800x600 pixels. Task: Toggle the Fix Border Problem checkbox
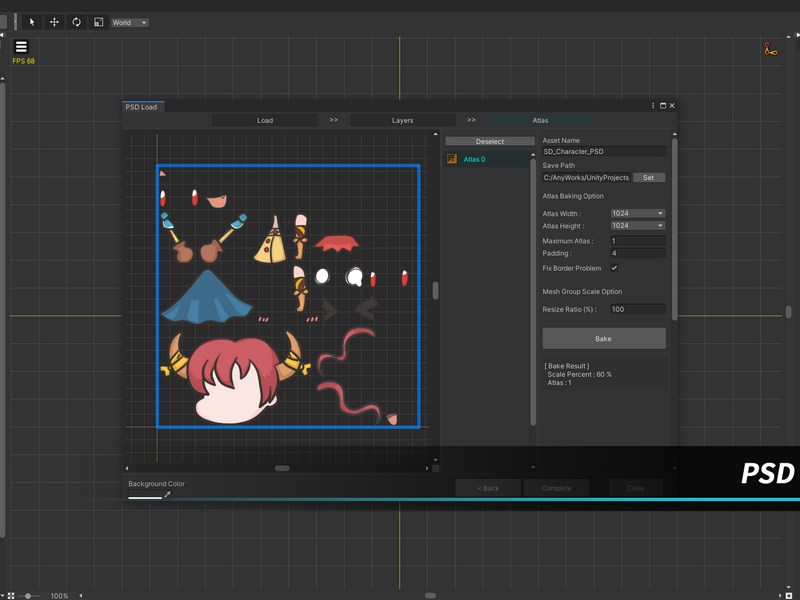[x=614, y=268]
